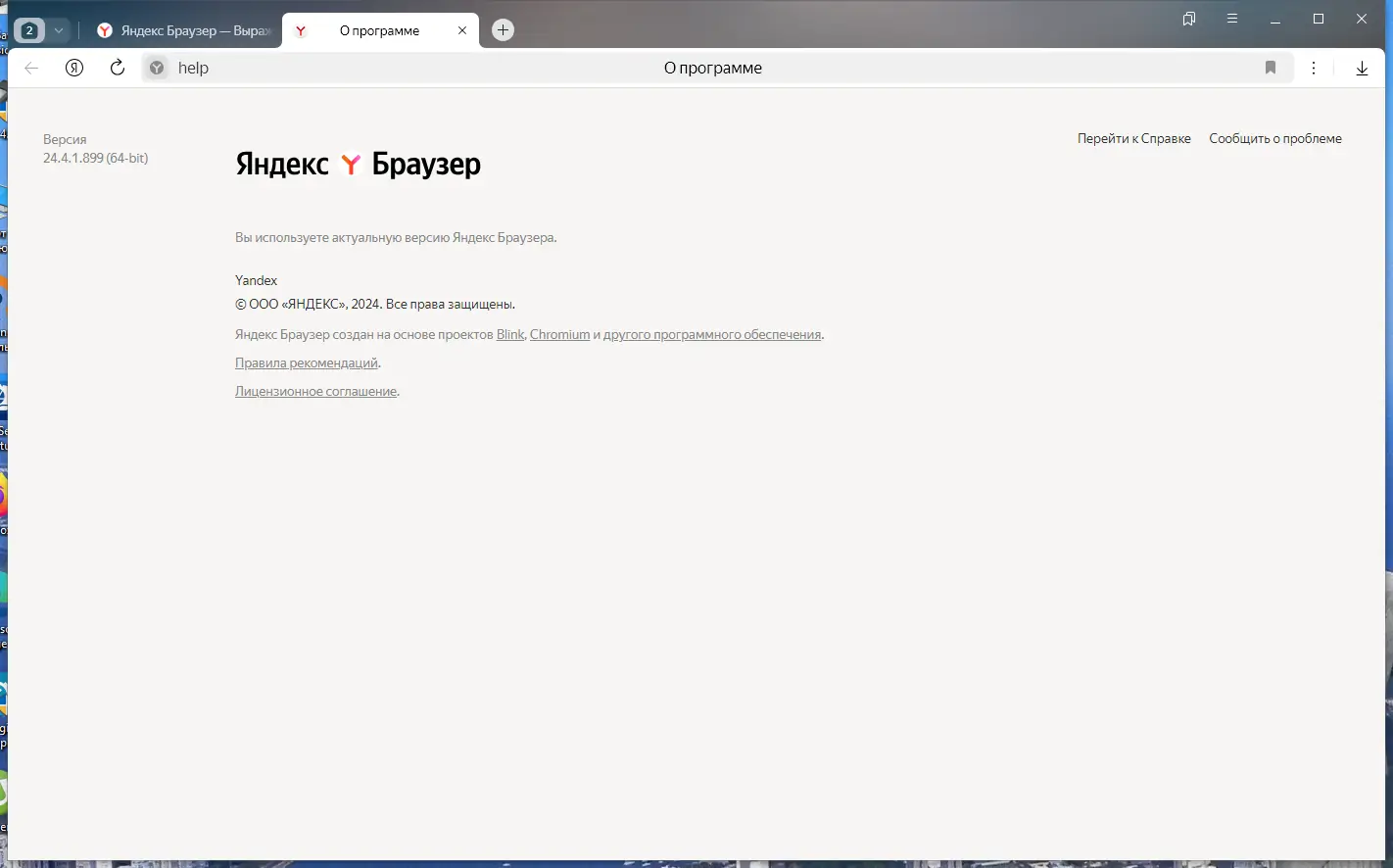
Task: Open the Blink project link
Action: (509, 334)
